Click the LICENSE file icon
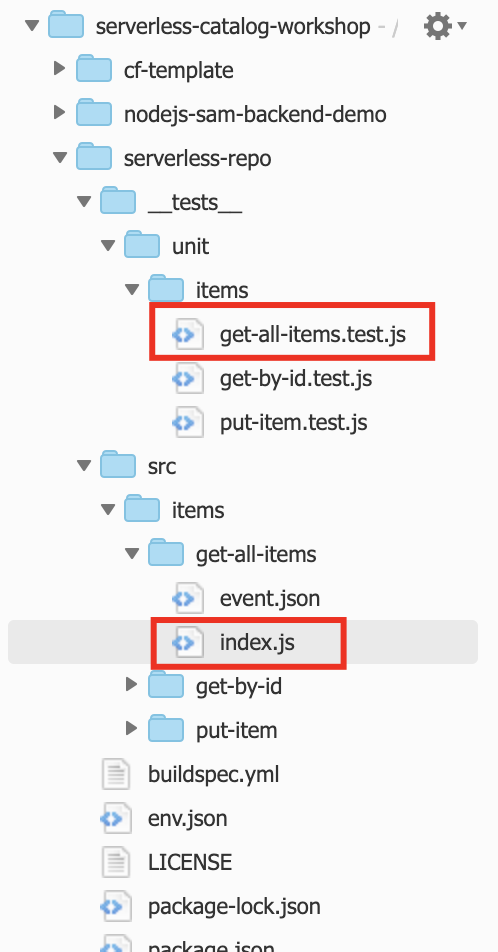 [116, 862]
